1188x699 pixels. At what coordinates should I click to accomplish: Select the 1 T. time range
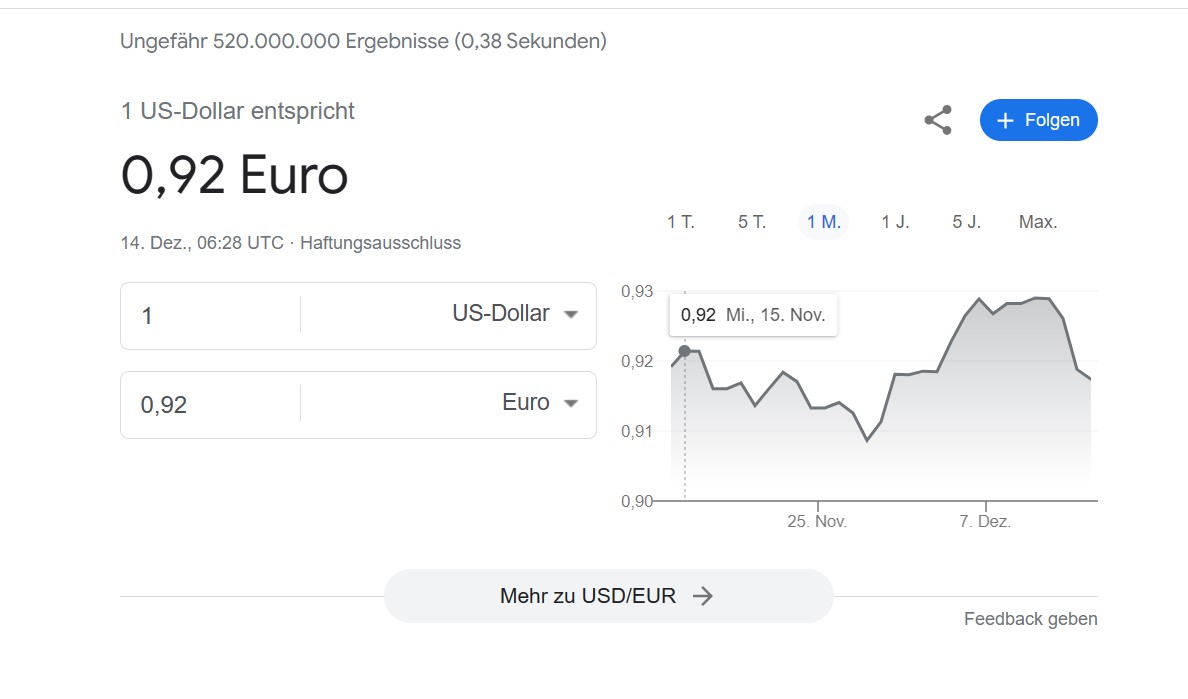(680, 222)
